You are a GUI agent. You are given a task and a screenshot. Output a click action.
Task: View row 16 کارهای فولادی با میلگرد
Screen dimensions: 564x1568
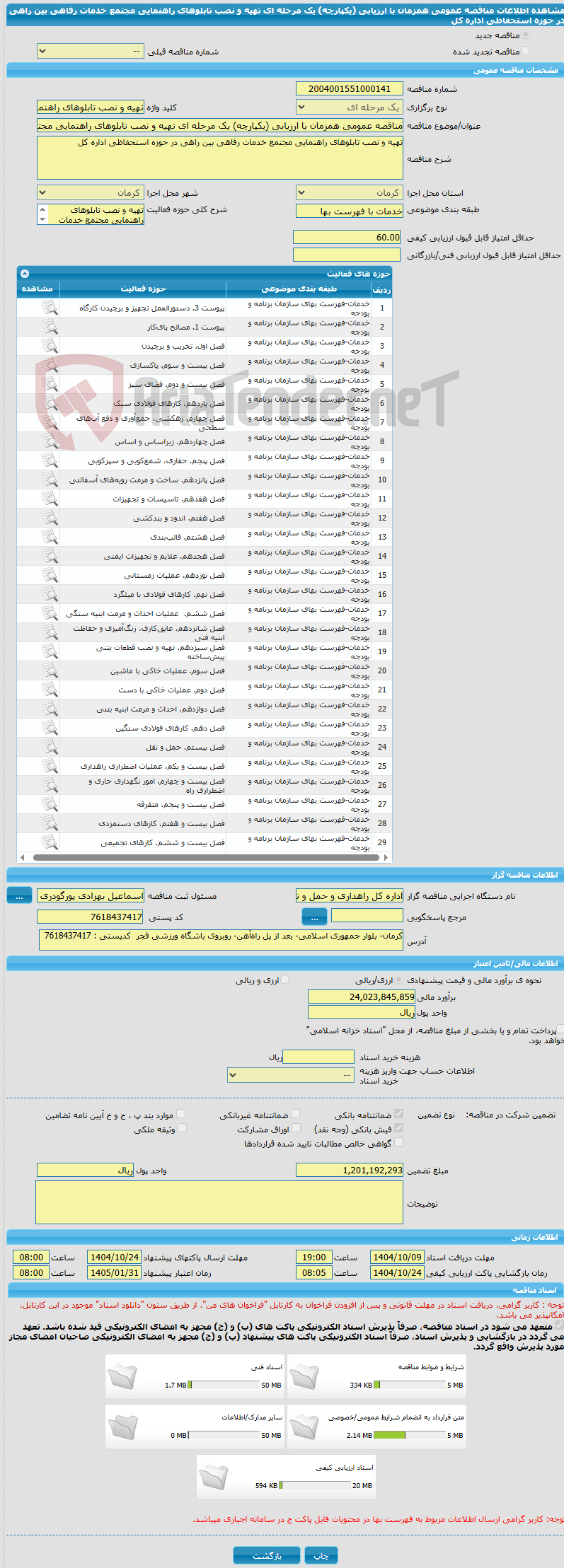(50, 594)
